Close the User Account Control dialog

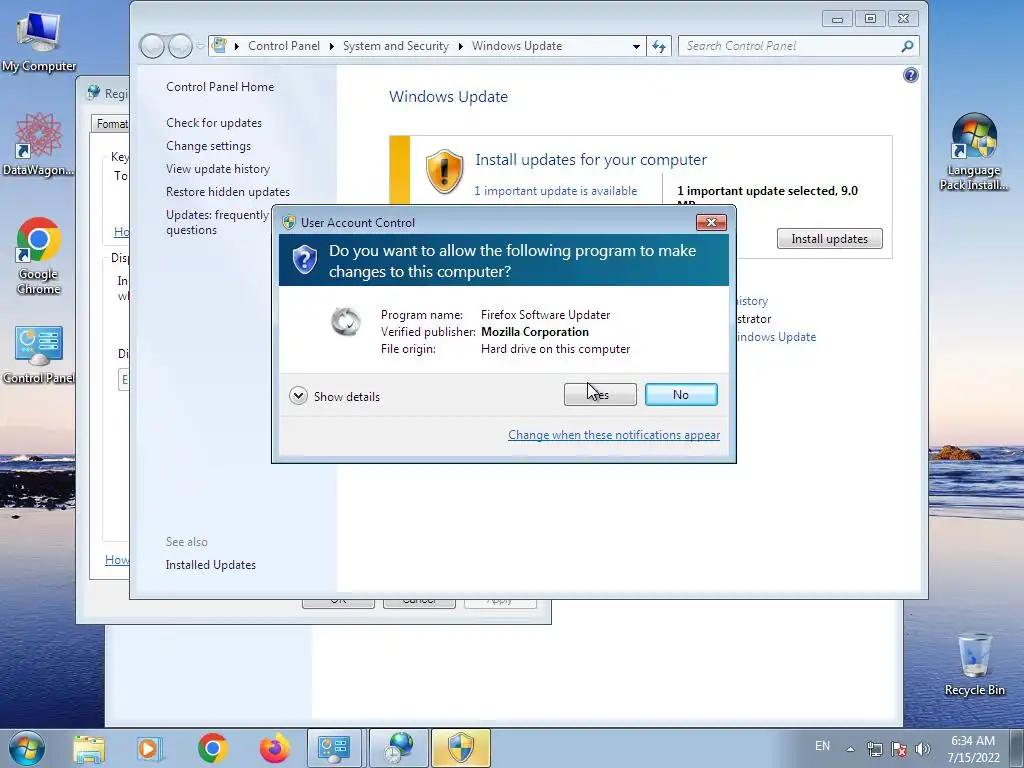click(x=711, y=223)
